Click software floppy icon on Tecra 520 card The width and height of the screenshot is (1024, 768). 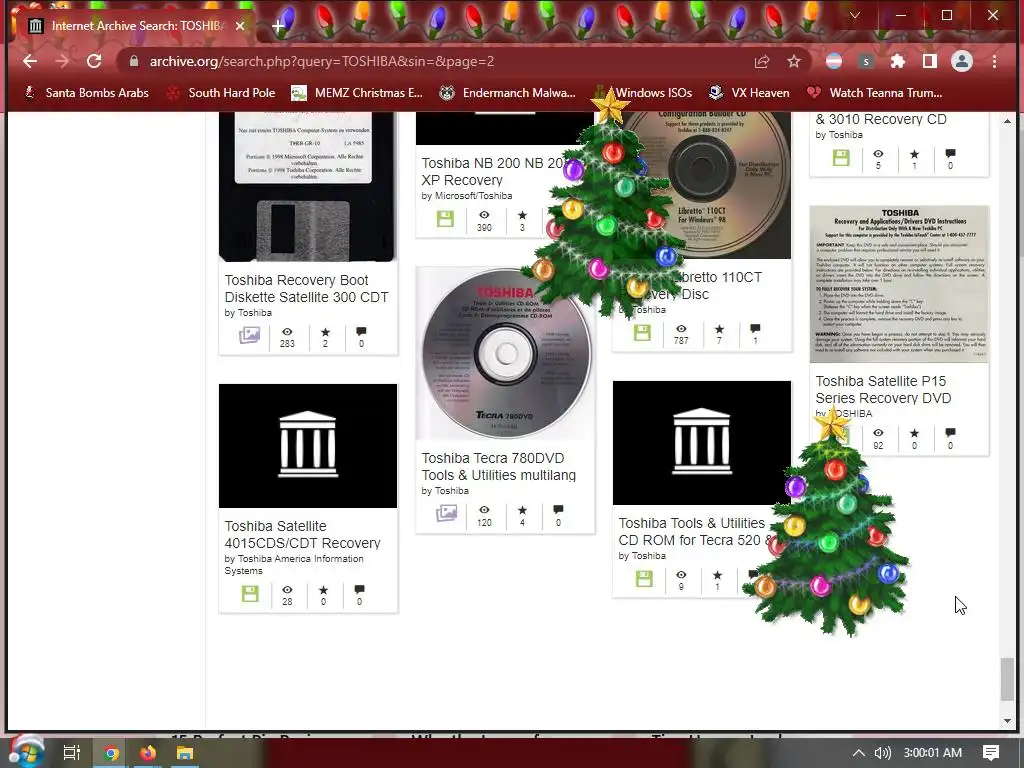click(x=644, y=579)
